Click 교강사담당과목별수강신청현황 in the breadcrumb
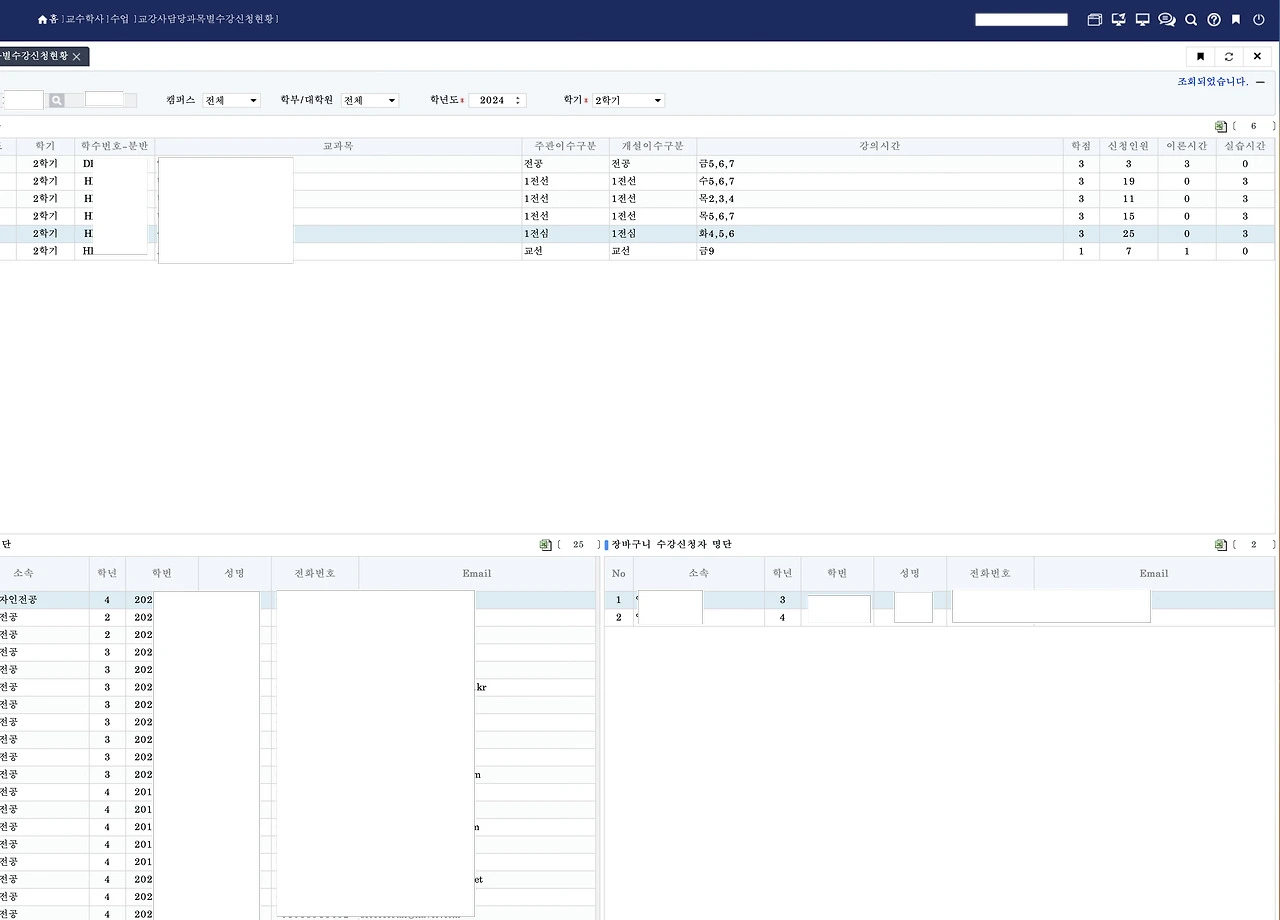This screenshot has width=1280, height=920. [206, 19]
